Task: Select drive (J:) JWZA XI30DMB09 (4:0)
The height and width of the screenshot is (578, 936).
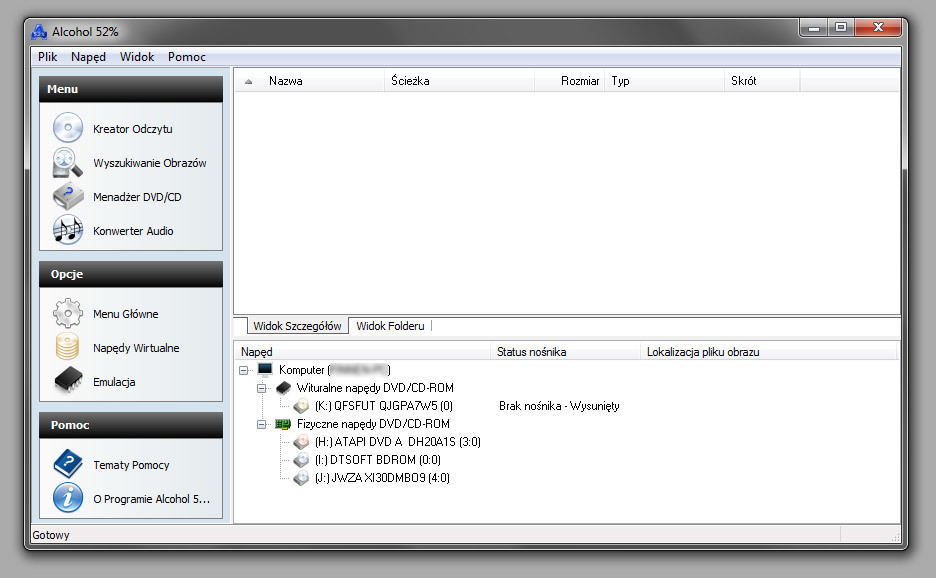Action: point(382,478)
